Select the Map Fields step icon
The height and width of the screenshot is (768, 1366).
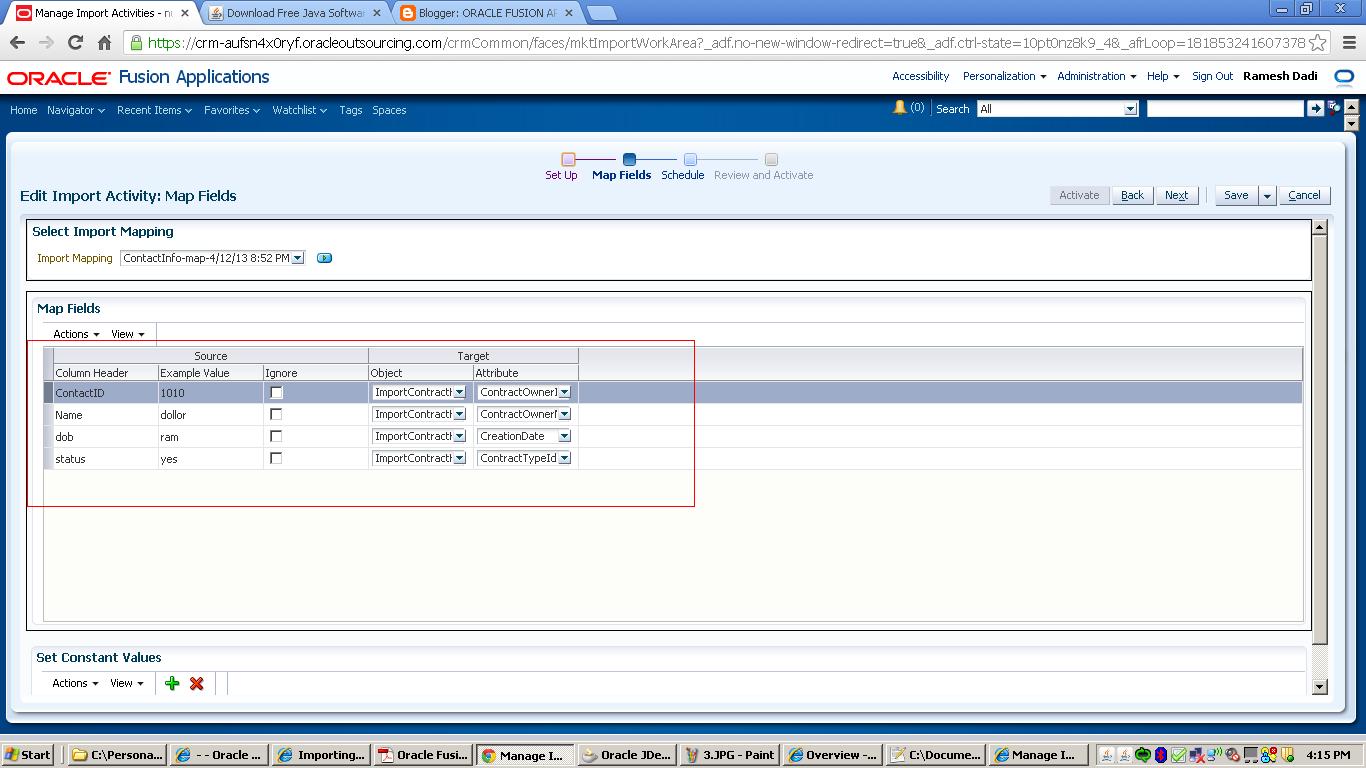tap(629, 159)
